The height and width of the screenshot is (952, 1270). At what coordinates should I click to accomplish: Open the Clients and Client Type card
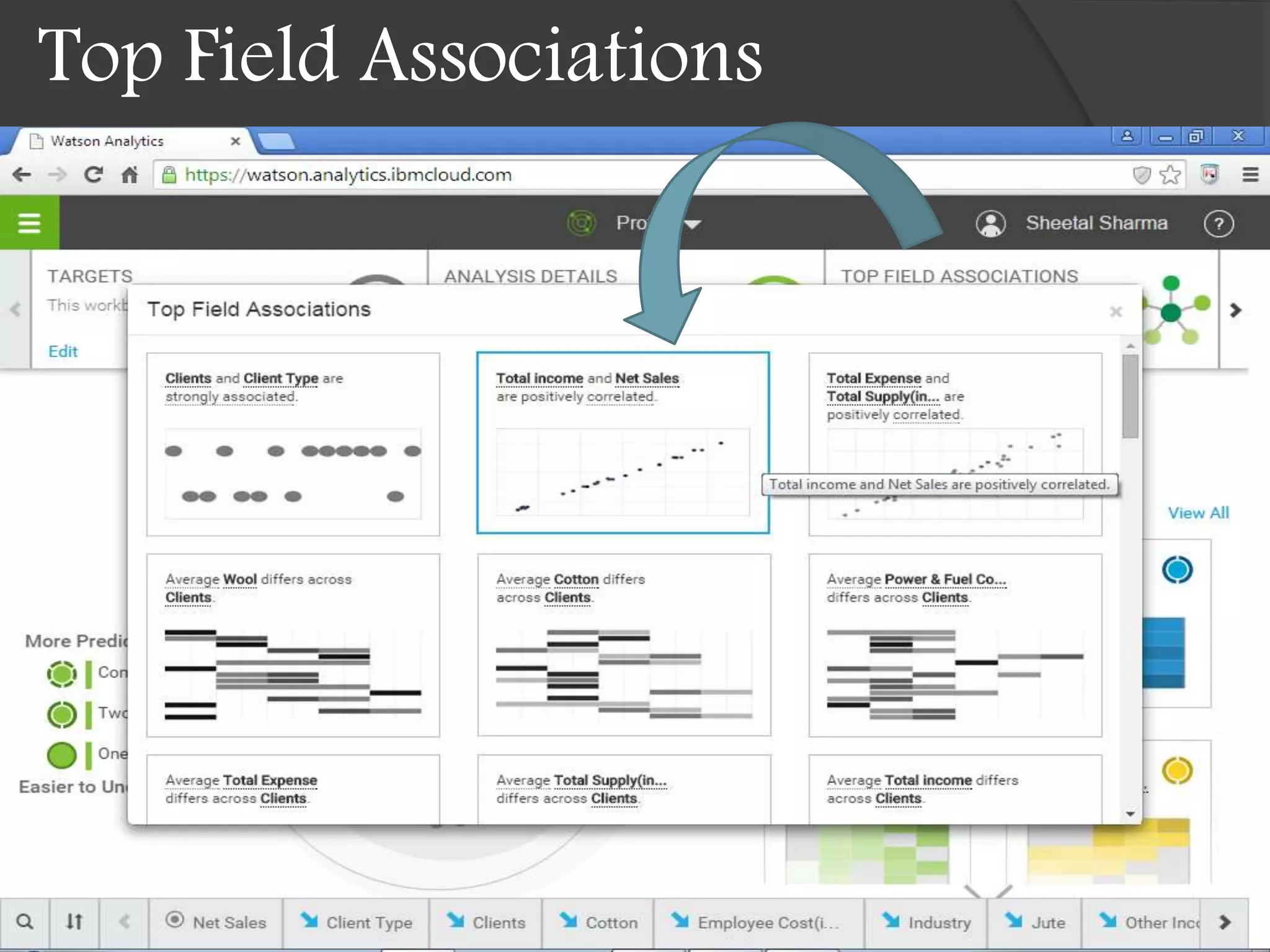(293, 444)
